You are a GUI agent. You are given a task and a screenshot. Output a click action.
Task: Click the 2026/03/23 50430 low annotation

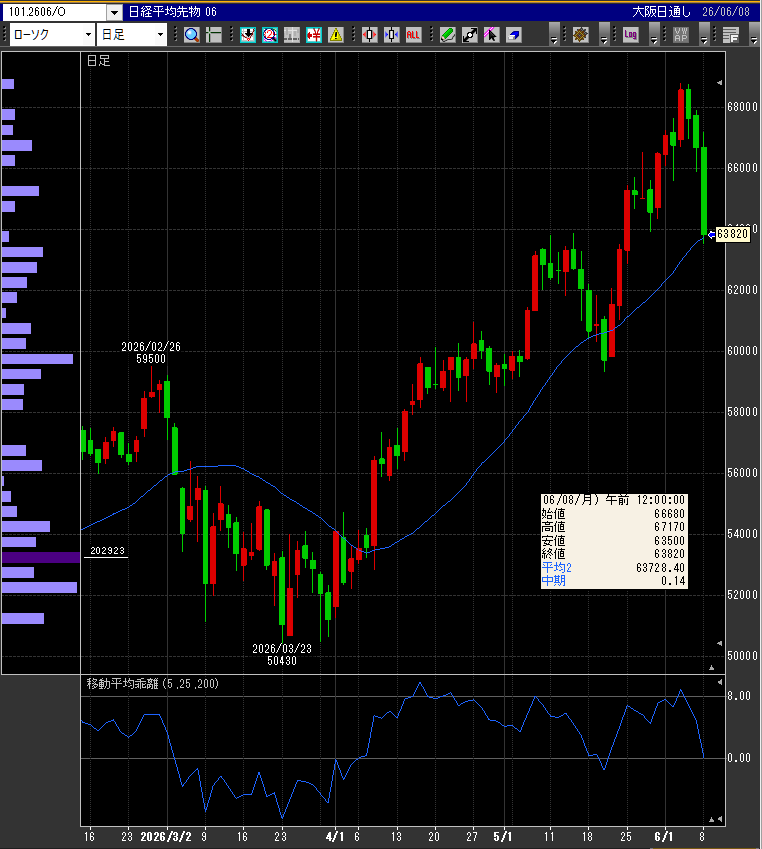(x=282, y=654)
